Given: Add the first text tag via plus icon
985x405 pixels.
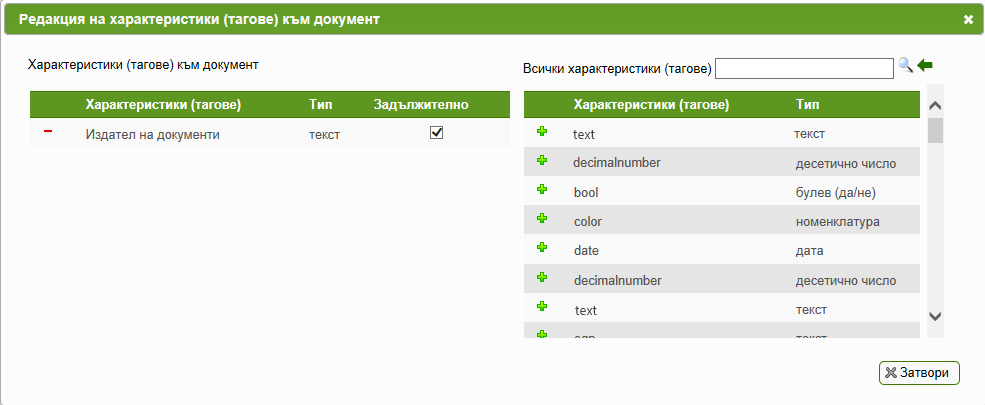Looking at the screenshot, I should tap(542, 131).
